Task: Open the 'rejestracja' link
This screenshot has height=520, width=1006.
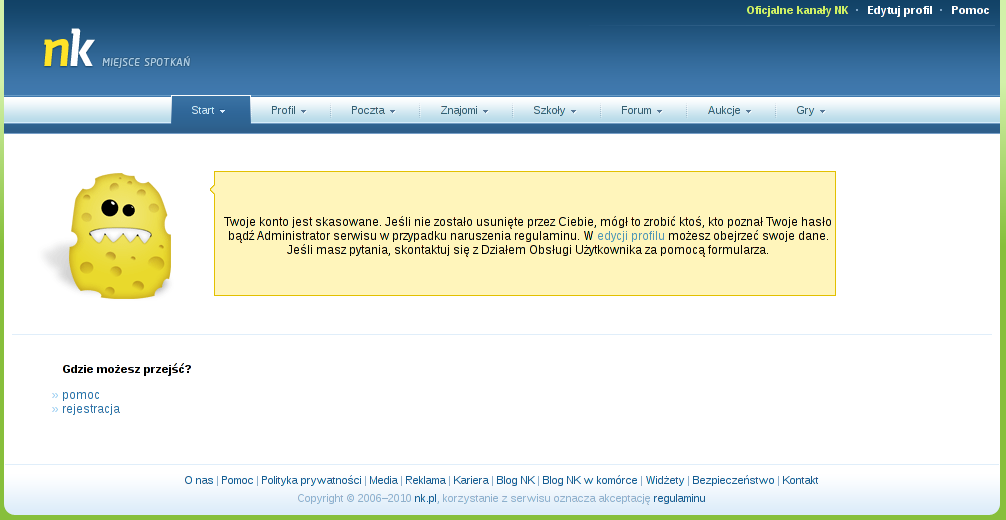Action: pos(91,409)
